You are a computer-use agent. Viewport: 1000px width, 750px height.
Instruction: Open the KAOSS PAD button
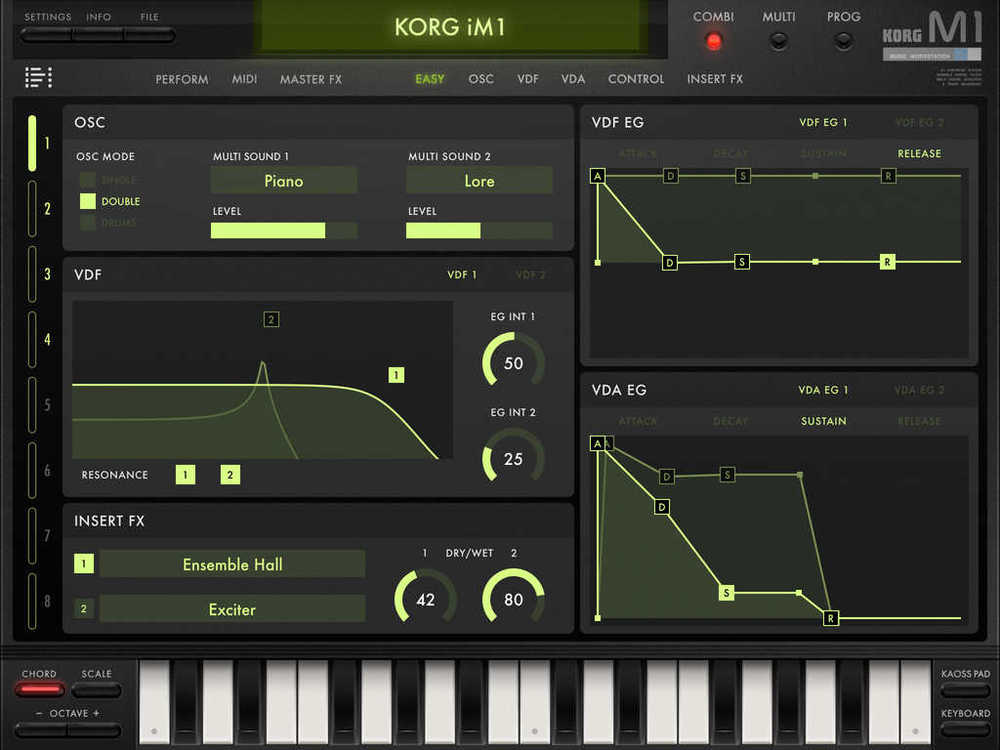[x=965, y=689]
